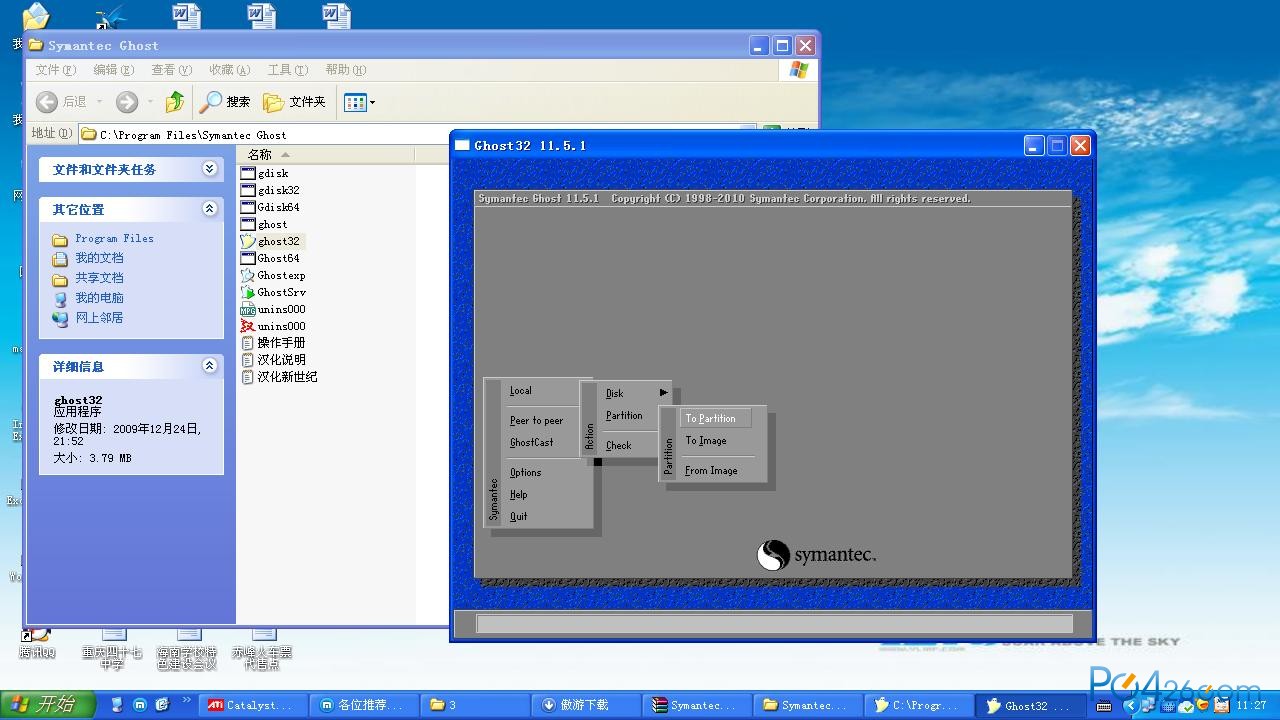The image size is (1280, 720).
Task: Select the Gdisk64 file
Action: [x=270, y=207]
